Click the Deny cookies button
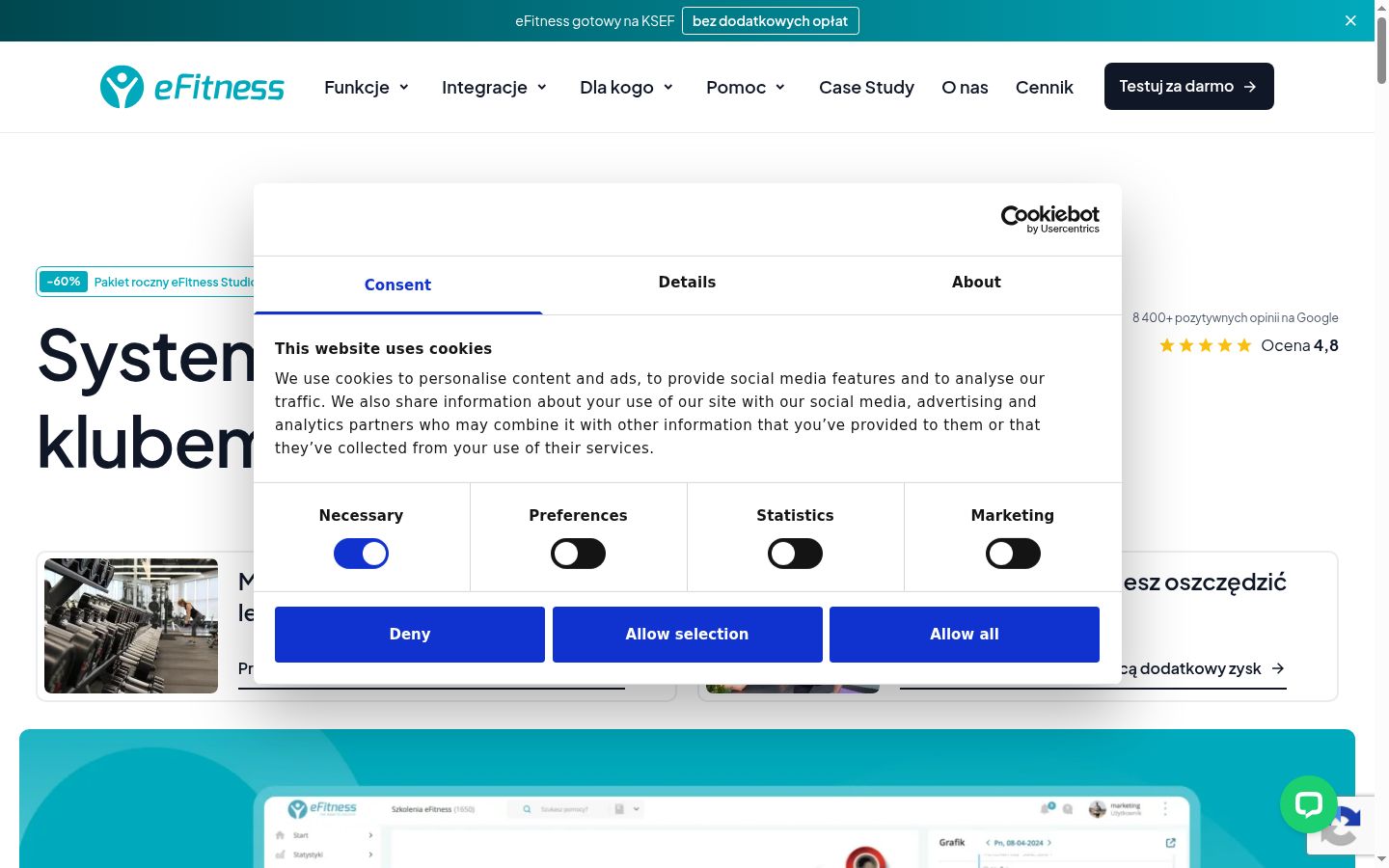The image size is (1389, 868). pyautogui.click(x=410, y=635)
